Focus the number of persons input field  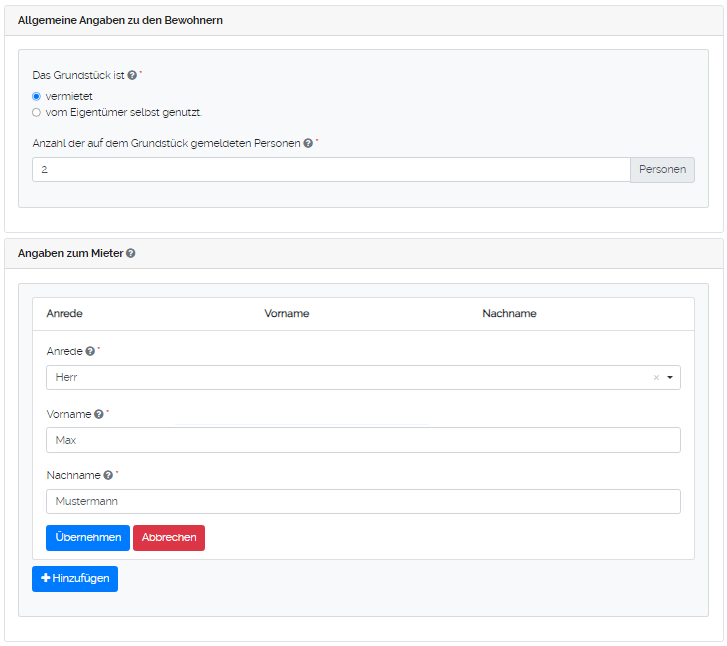330,170
